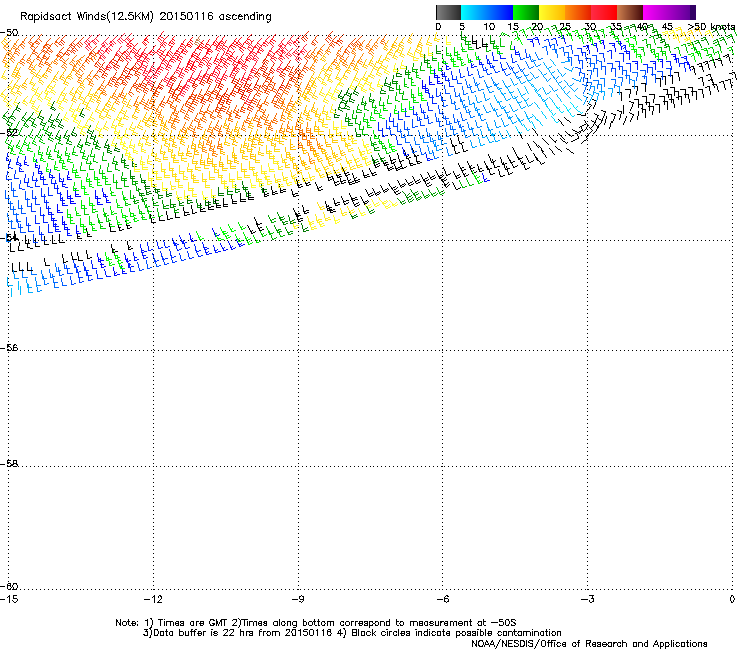
Task: Click longitude axis label '-9'
Action: click(297, 599)
